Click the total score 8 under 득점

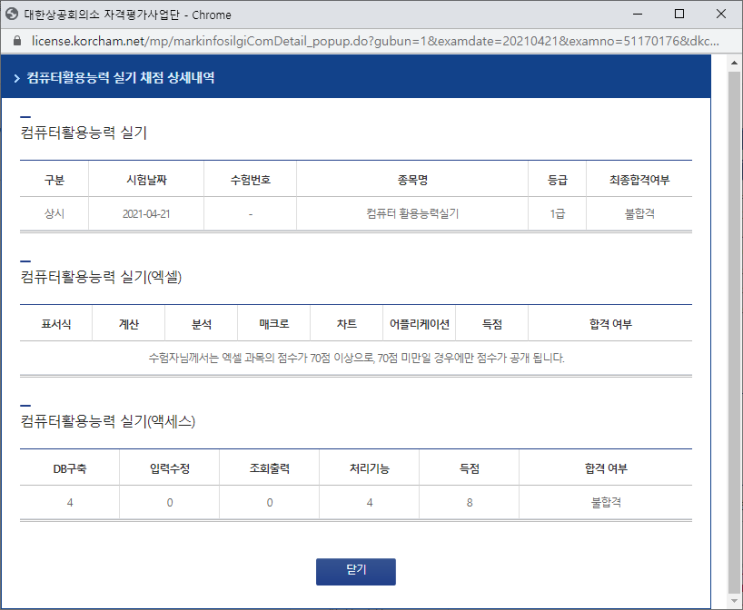pos(470,502)
